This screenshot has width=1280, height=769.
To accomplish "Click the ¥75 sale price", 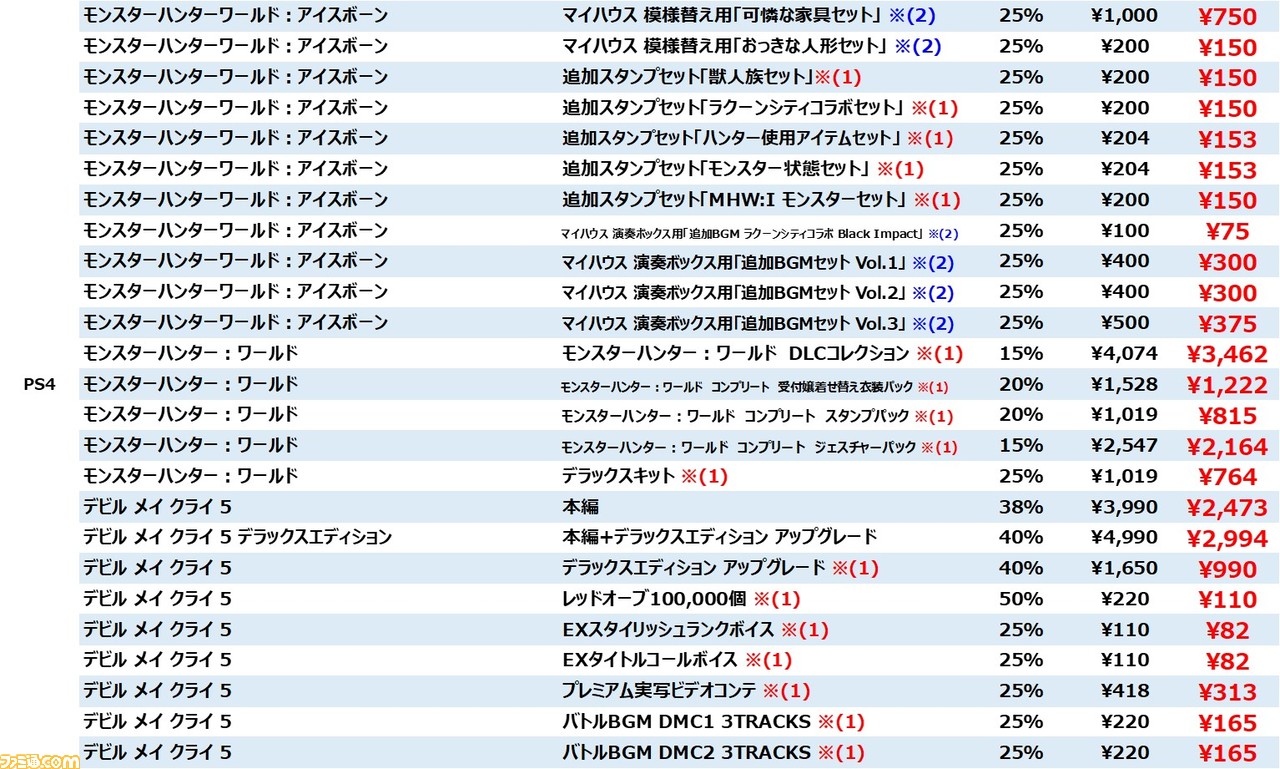I will 1227,231.
